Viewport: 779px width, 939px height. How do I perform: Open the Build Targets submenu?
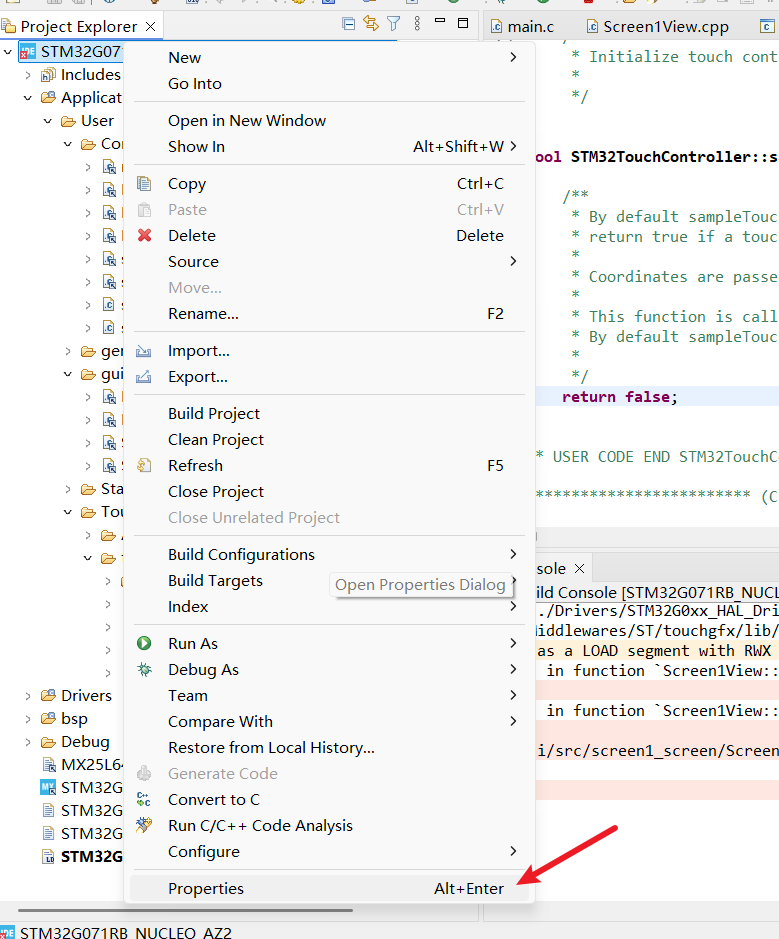(329, 581)
